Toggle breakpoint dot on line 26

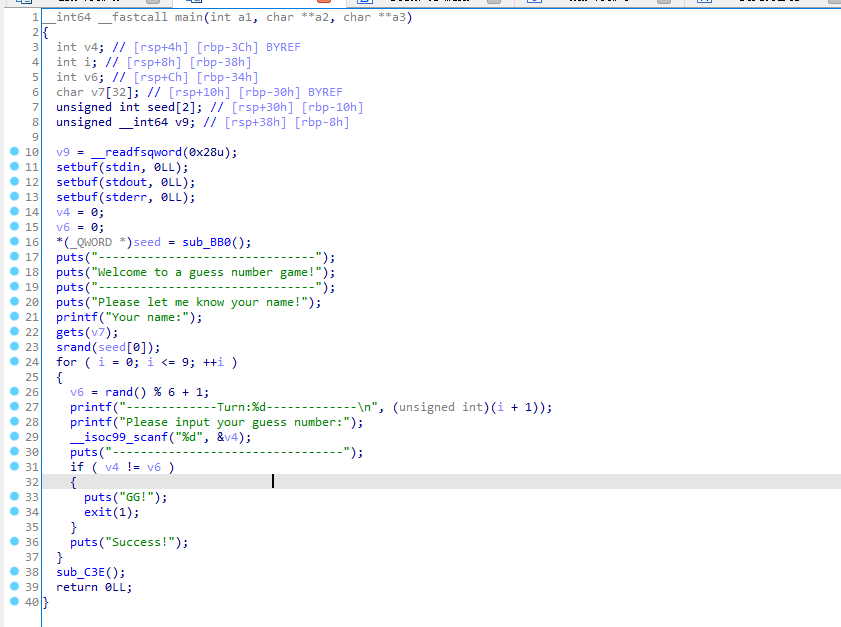(x=14, y=392)
